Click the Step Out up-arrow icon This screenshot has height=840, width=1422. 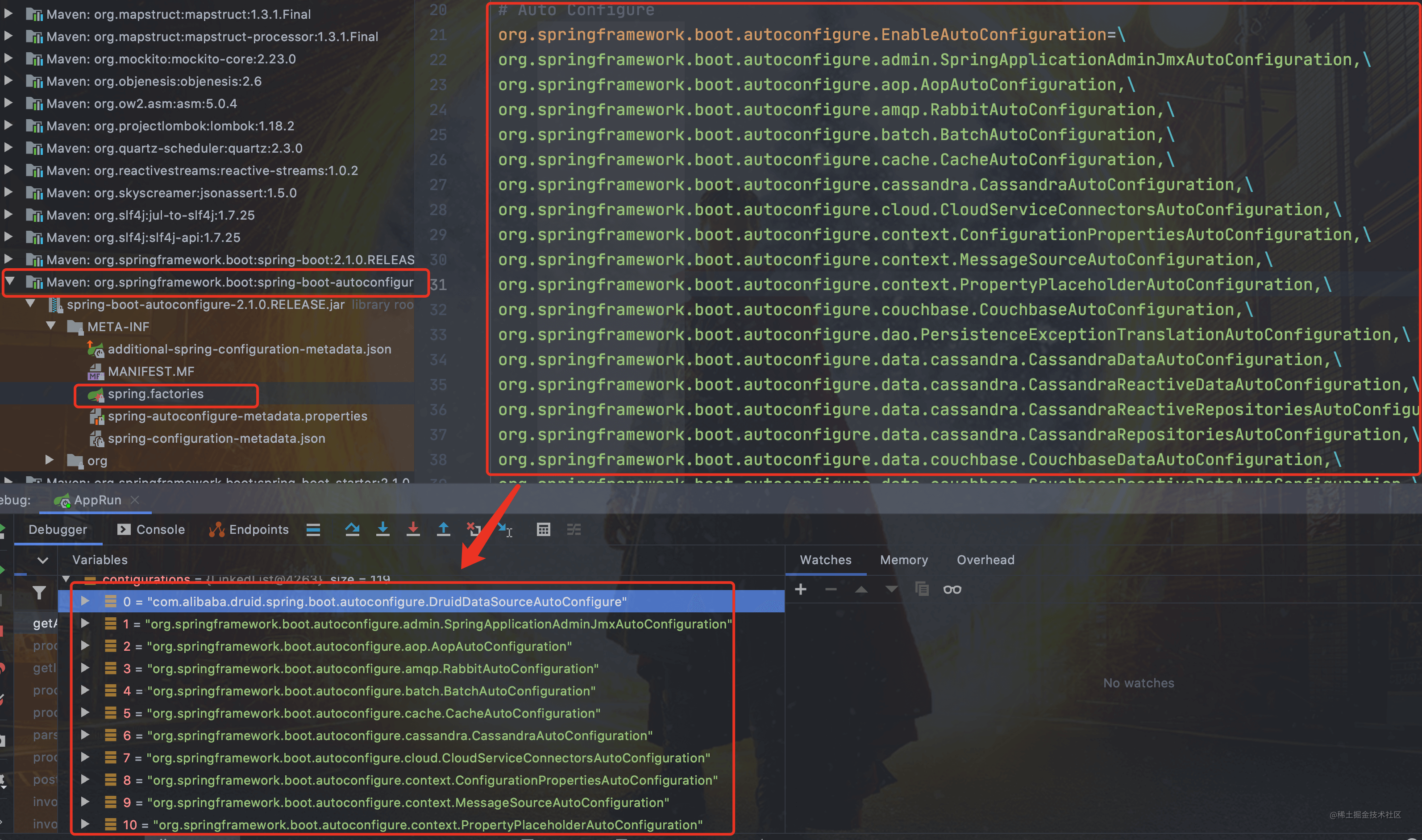(x=444, y=529)
